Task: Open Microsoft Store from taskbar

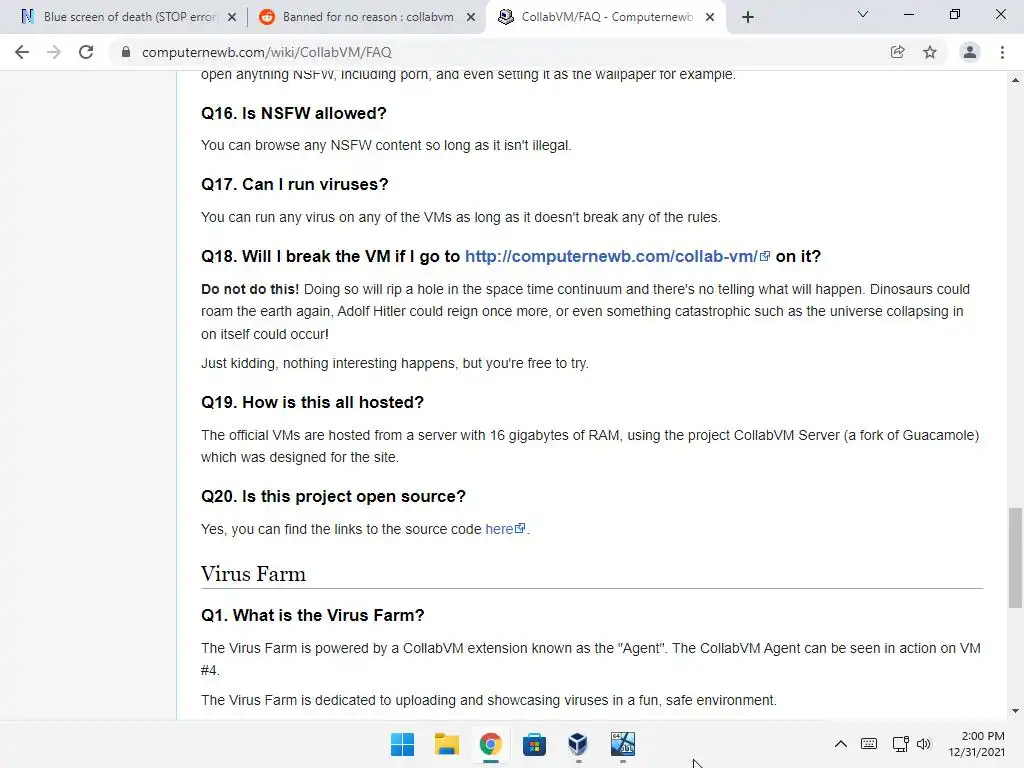Action: (x=534, y=744)
